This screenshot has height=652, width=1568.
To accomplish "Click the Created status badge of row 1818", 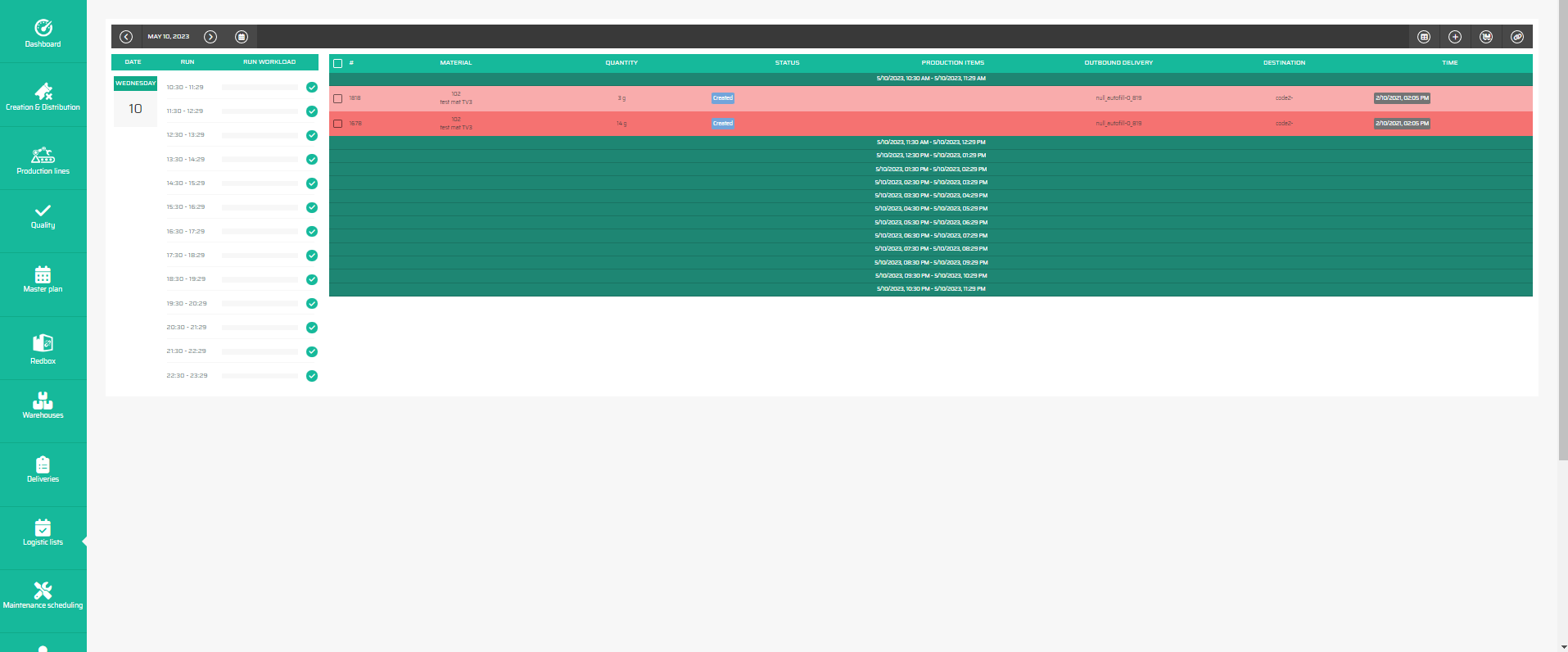I will (x=722, y=98).
